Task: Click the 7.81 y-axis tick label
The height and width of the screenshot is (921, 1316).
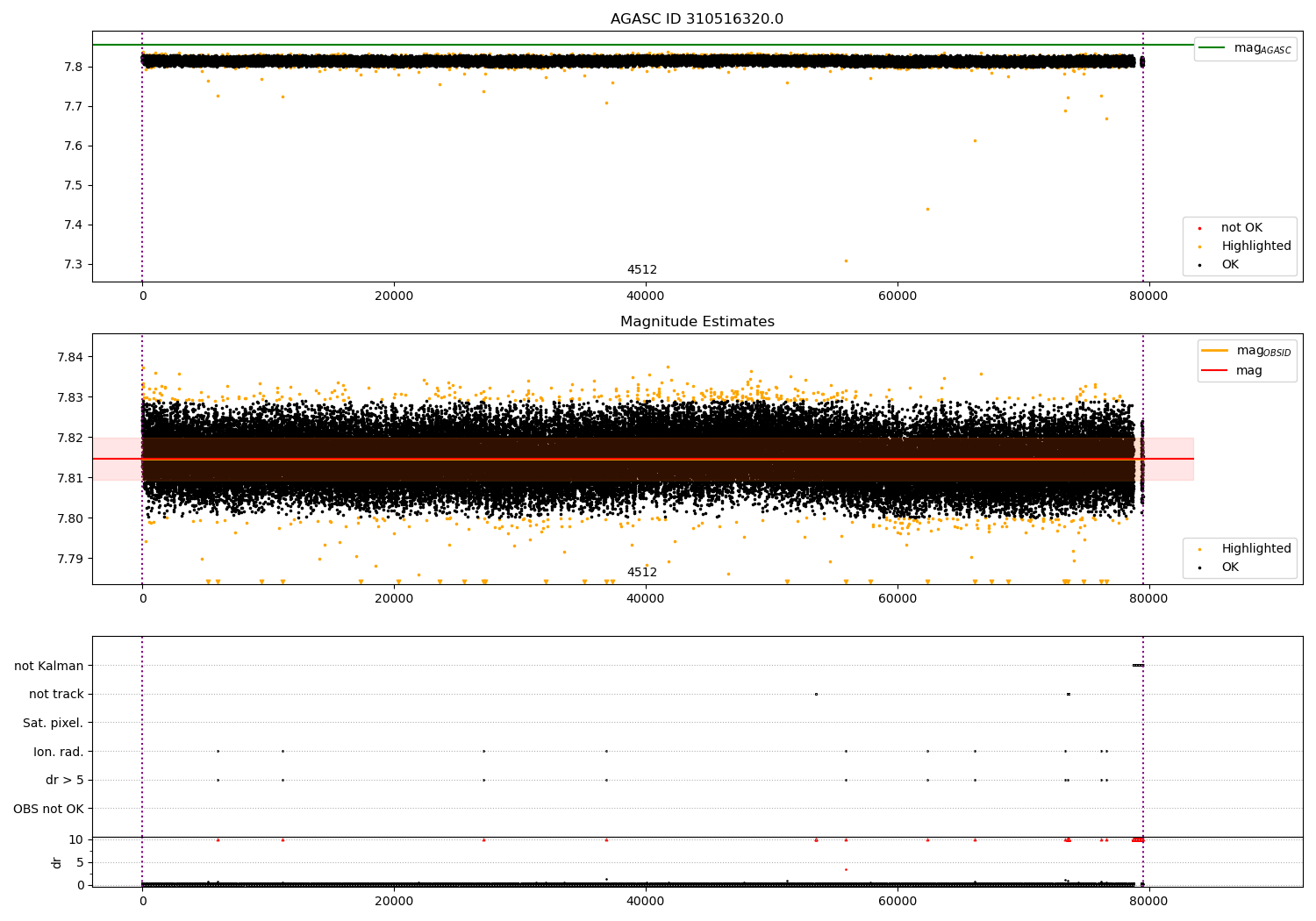Action: click(x=69, y=479)
